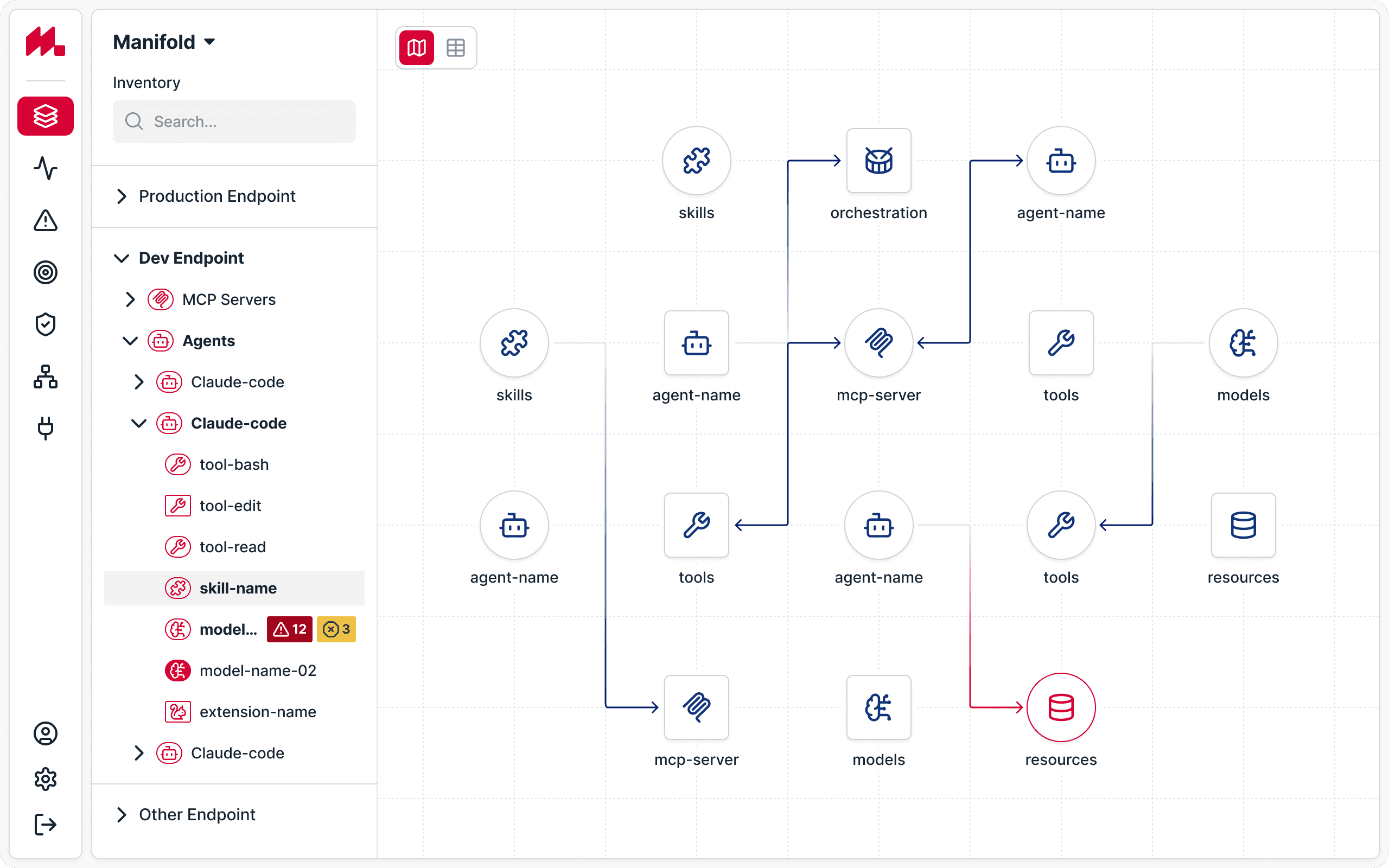Screen dimensions: 1389x868
Task: Open the shield check security icon
Action: pyautogui.click(x=46, y=324)
